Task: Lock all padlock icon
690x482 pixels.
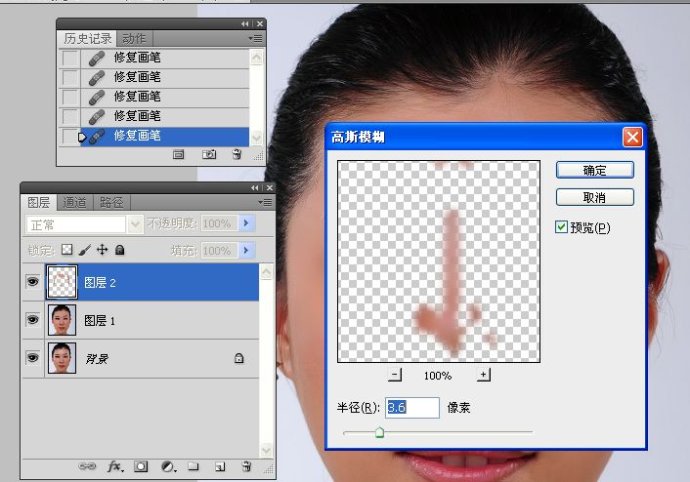Action: (119, 250)
